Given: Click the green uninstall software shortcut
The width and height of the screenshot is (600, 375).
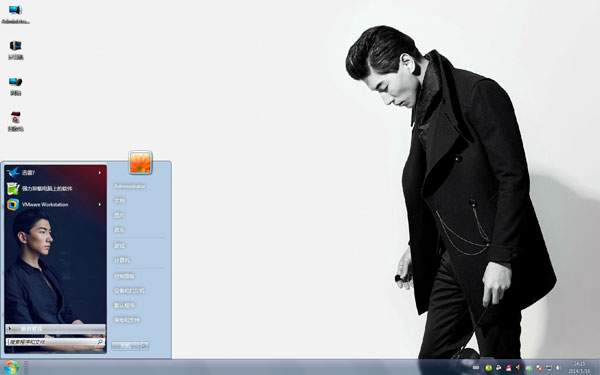Looking at the screenshot, I should tap(13, 188).
